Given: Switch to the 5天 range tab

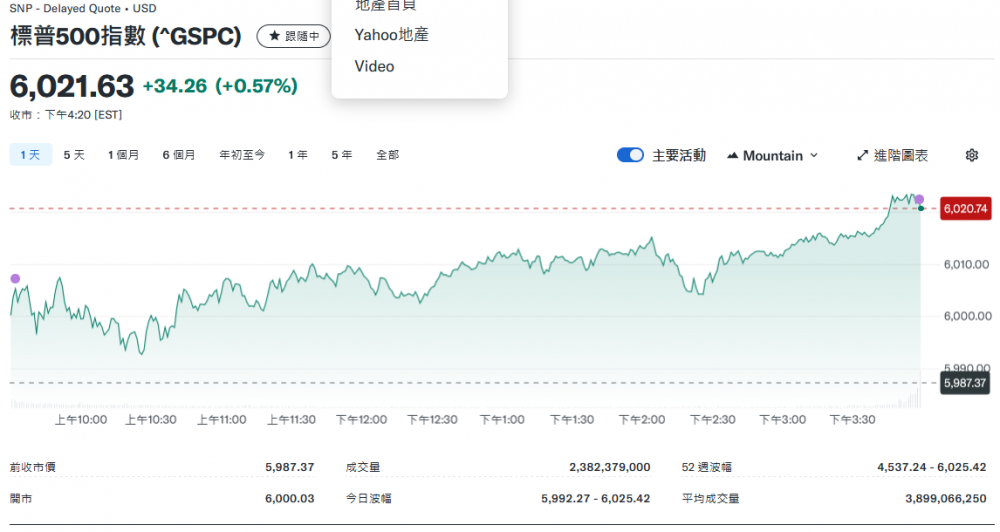Looking at the screenshot, I should point(74,155).
